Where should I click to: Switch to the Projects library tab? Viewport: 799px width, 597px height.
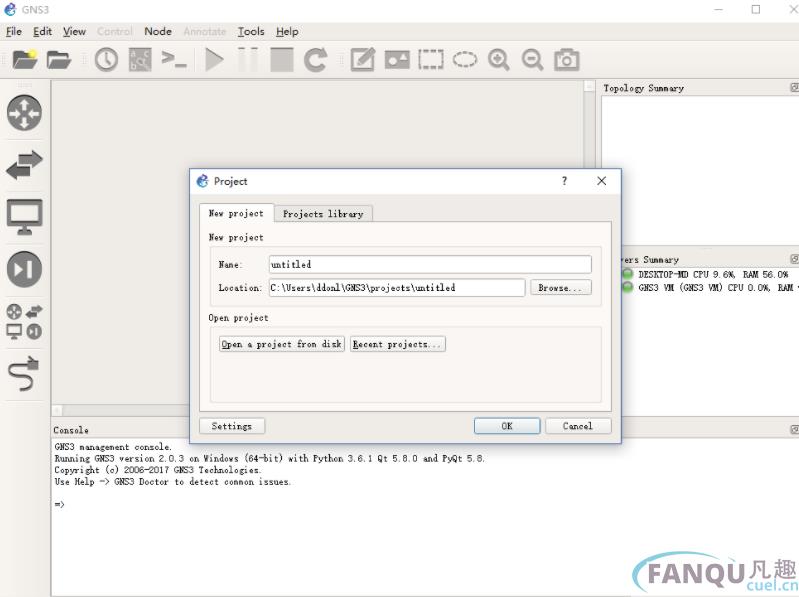(x=323, y=214)
